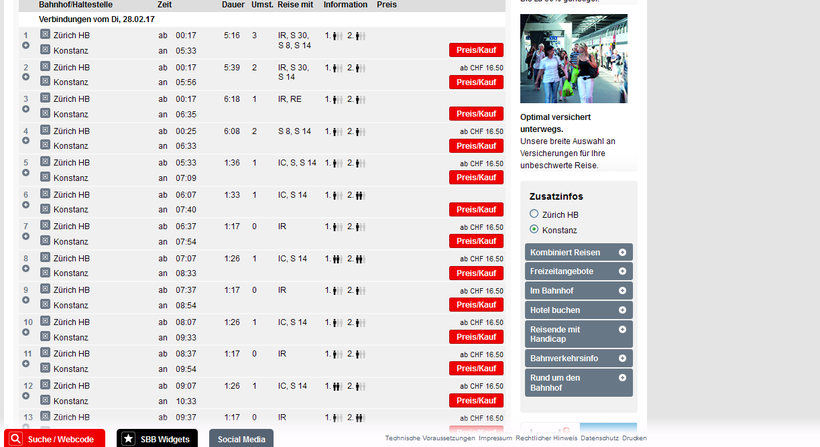820x447 pixels.
Task: Click the 2nd class occupancy icon for connection 13
Action: (x=360, y=418)
